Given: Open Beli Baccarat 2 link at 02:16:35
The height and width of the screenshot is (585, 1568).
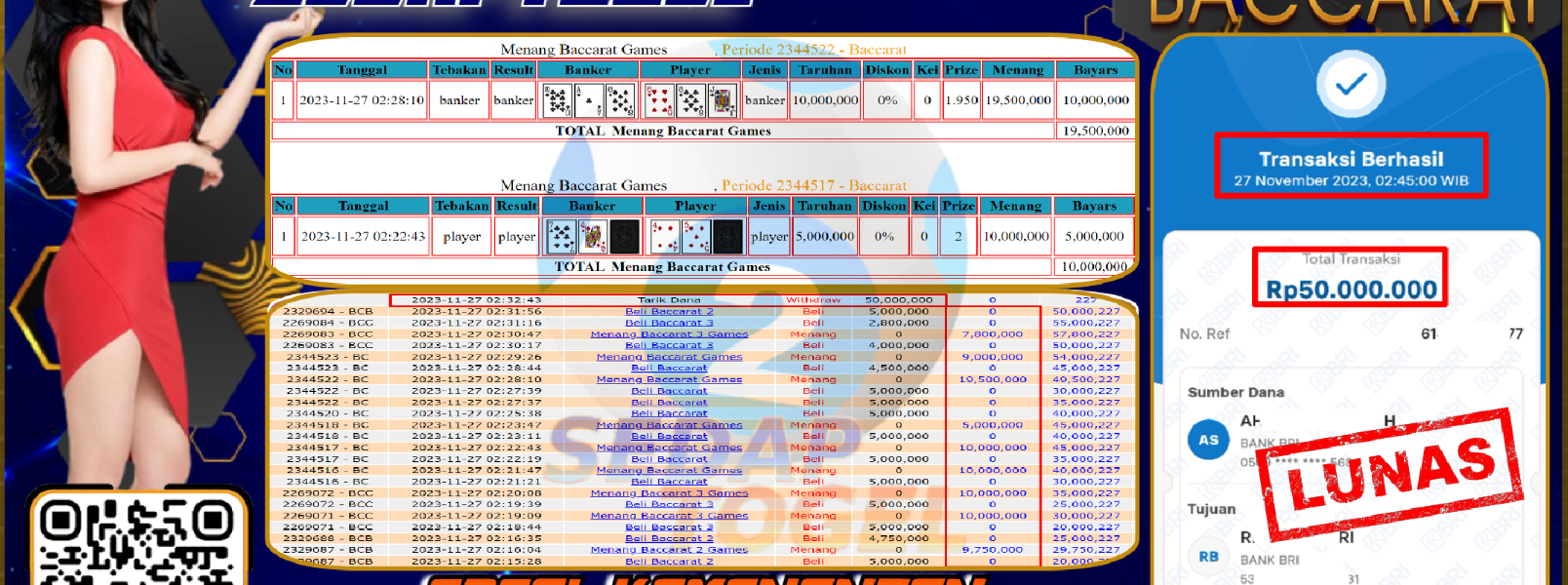Looking at the screenshot, I should click(669, 538).
